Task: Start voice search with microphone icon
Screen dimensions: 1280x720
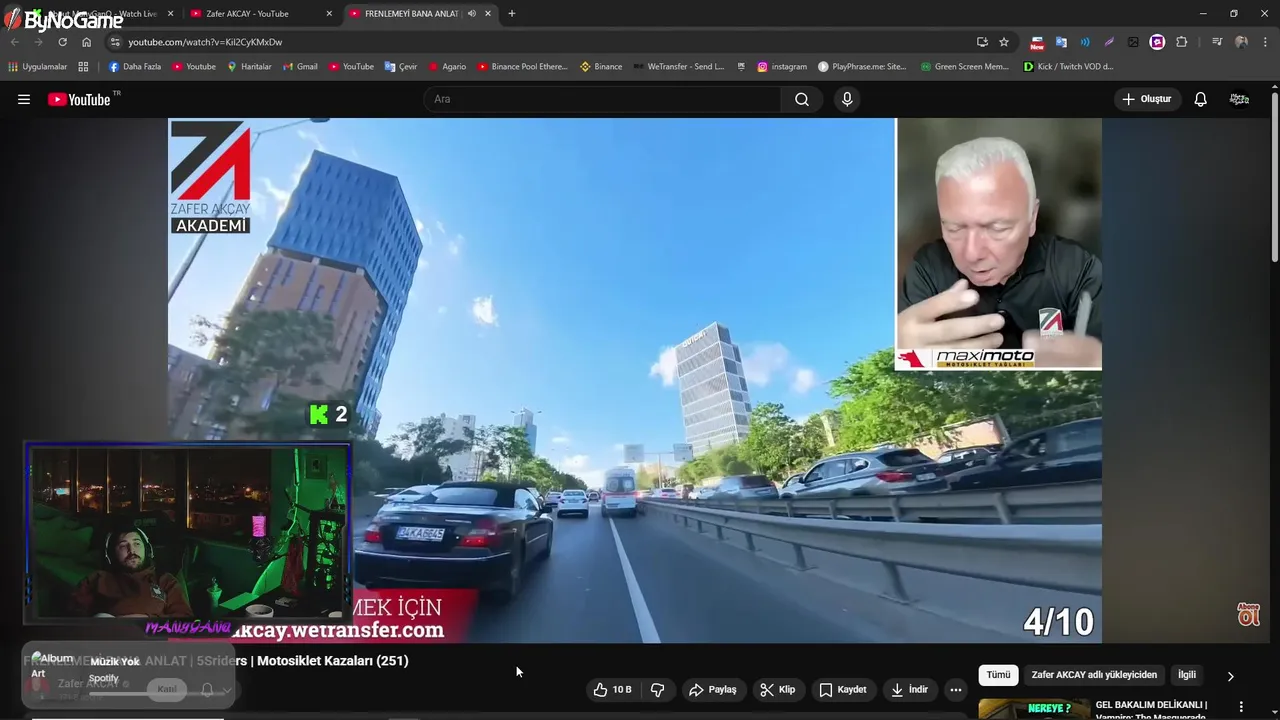Action: pos(847,99)
